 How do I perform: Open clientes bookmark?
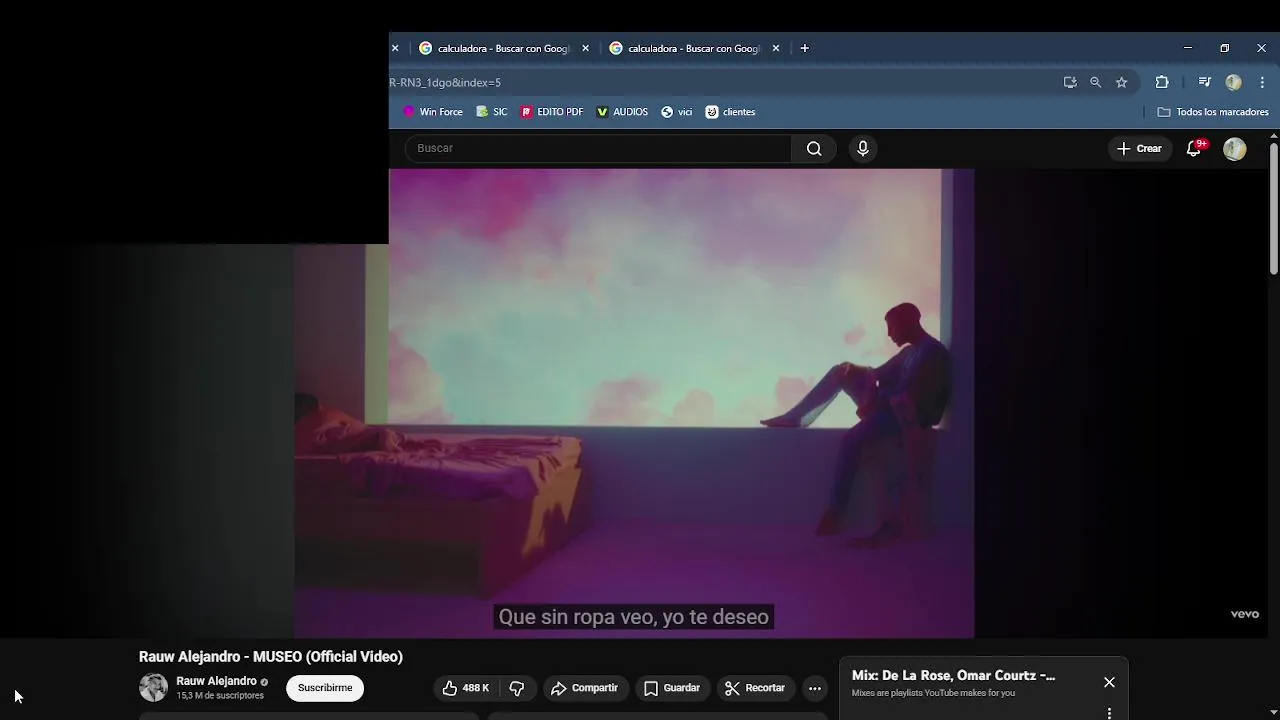(730, 112)
